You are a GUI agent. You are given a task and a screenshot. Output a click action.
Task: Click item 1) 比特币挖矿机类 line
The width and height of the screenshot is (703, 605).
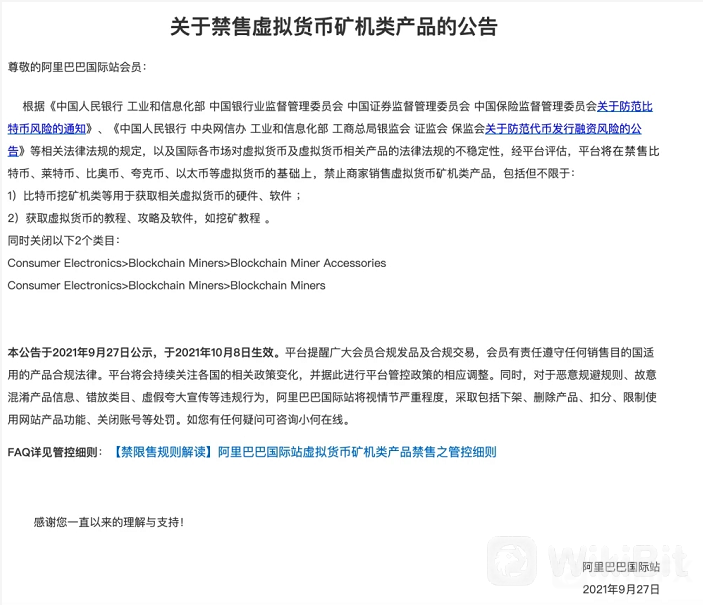click(155, 196)
